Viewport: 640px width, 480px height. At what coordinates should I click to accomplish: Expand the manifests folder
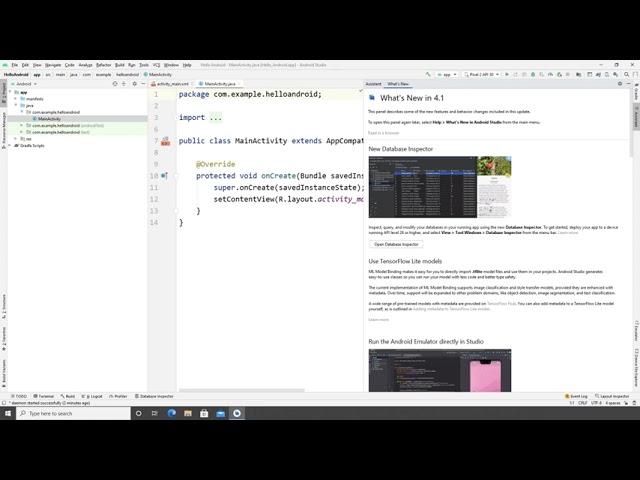click(x=16, y=99)
